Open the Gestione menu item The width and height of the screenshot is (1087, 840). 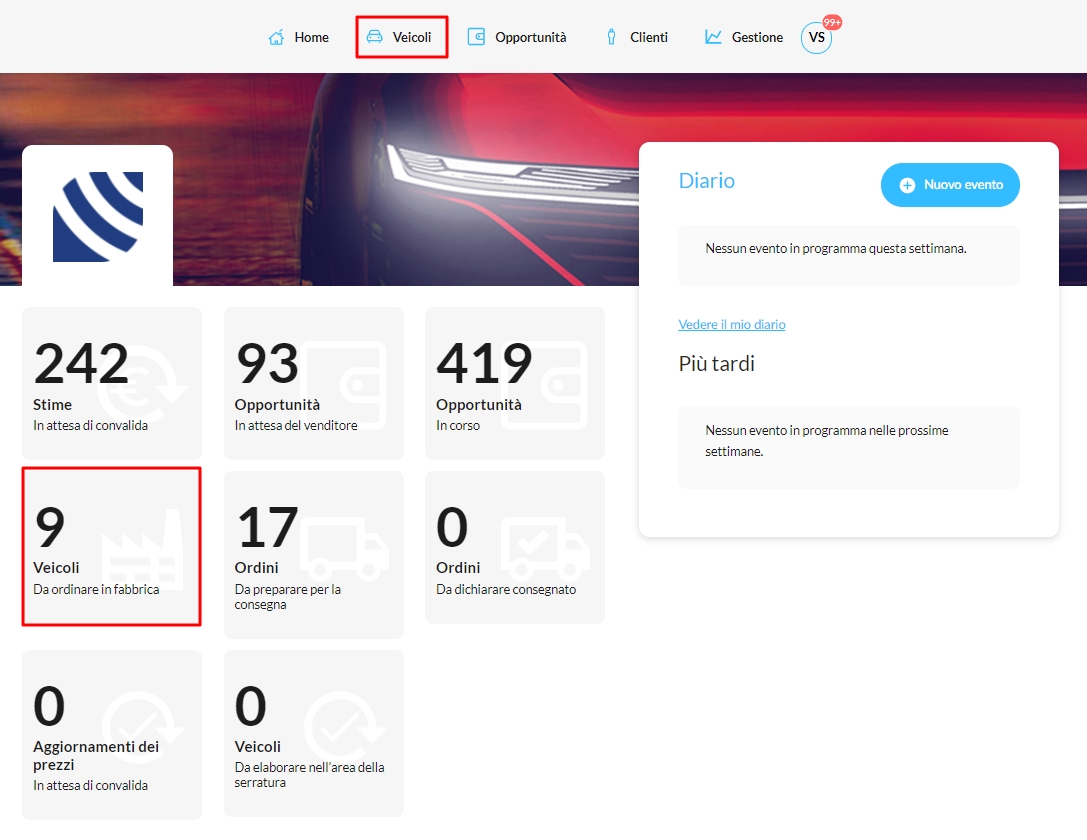click(x=744, y=37)
